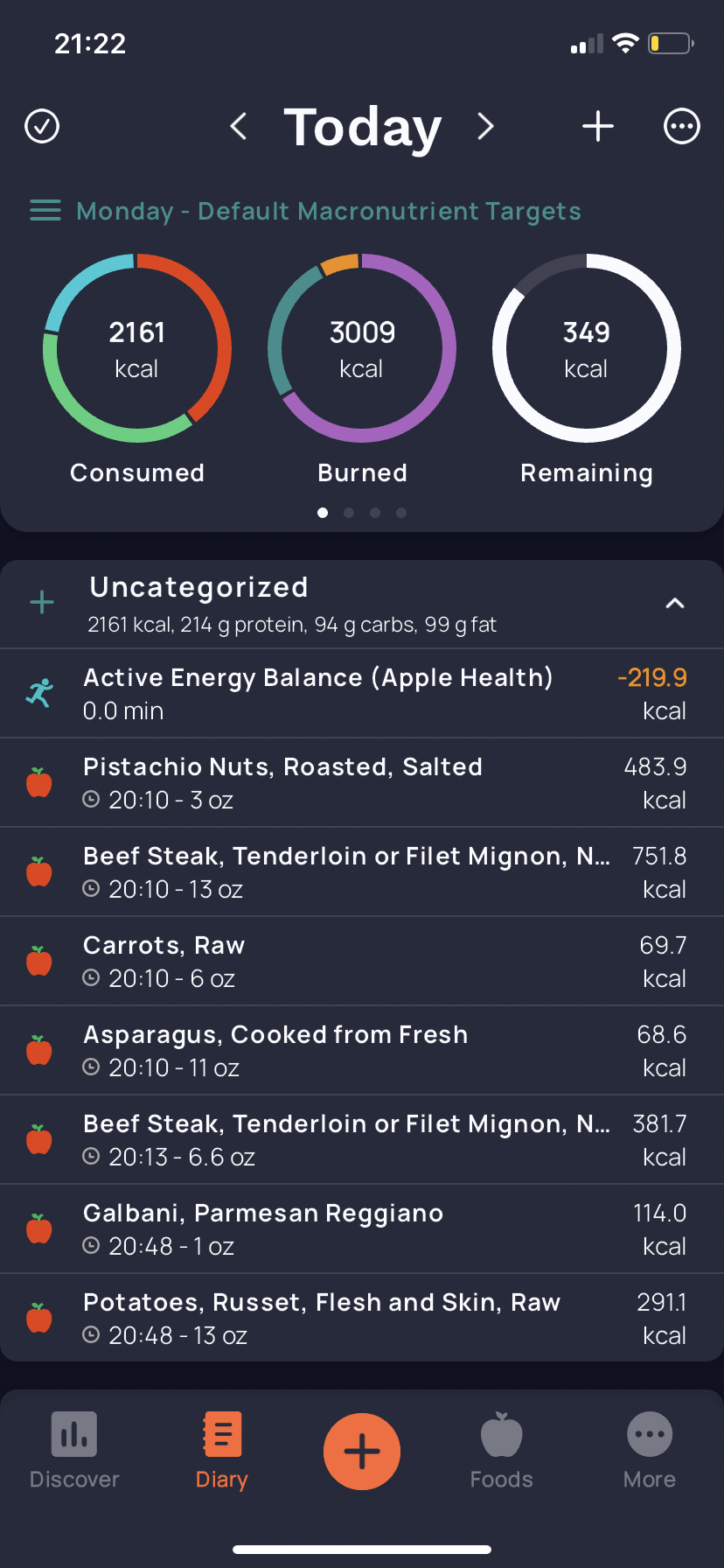The width and height of the screenshot is (724, 1568).
Task: Go to next day with right chevron
Action: tap(486, 126)
